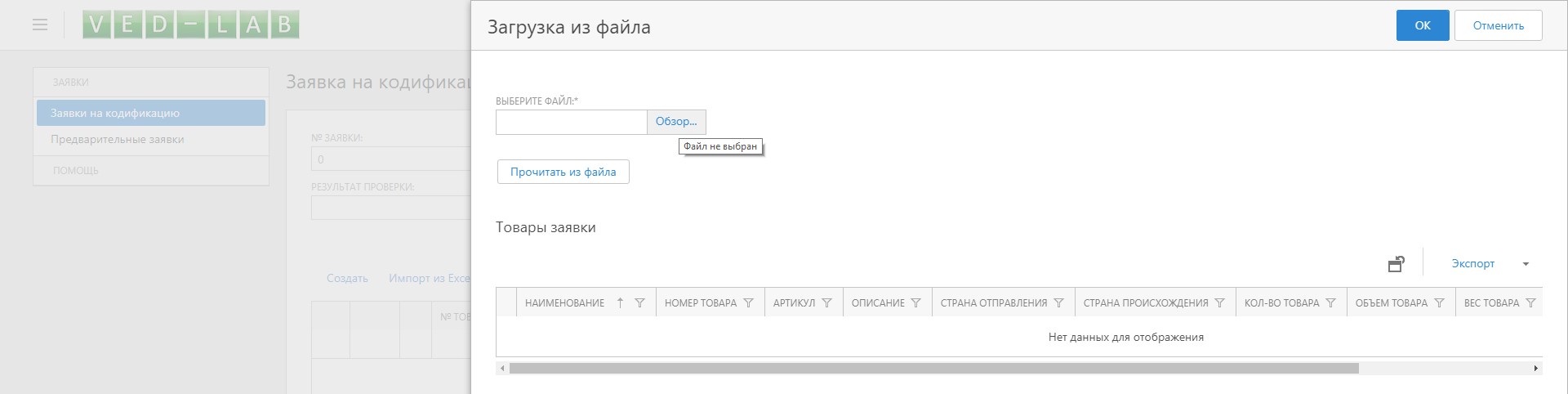Click the horizontal scrollbar thumb under table
The height and width of the screenshot is (394, 1568).
coord(933,369)
